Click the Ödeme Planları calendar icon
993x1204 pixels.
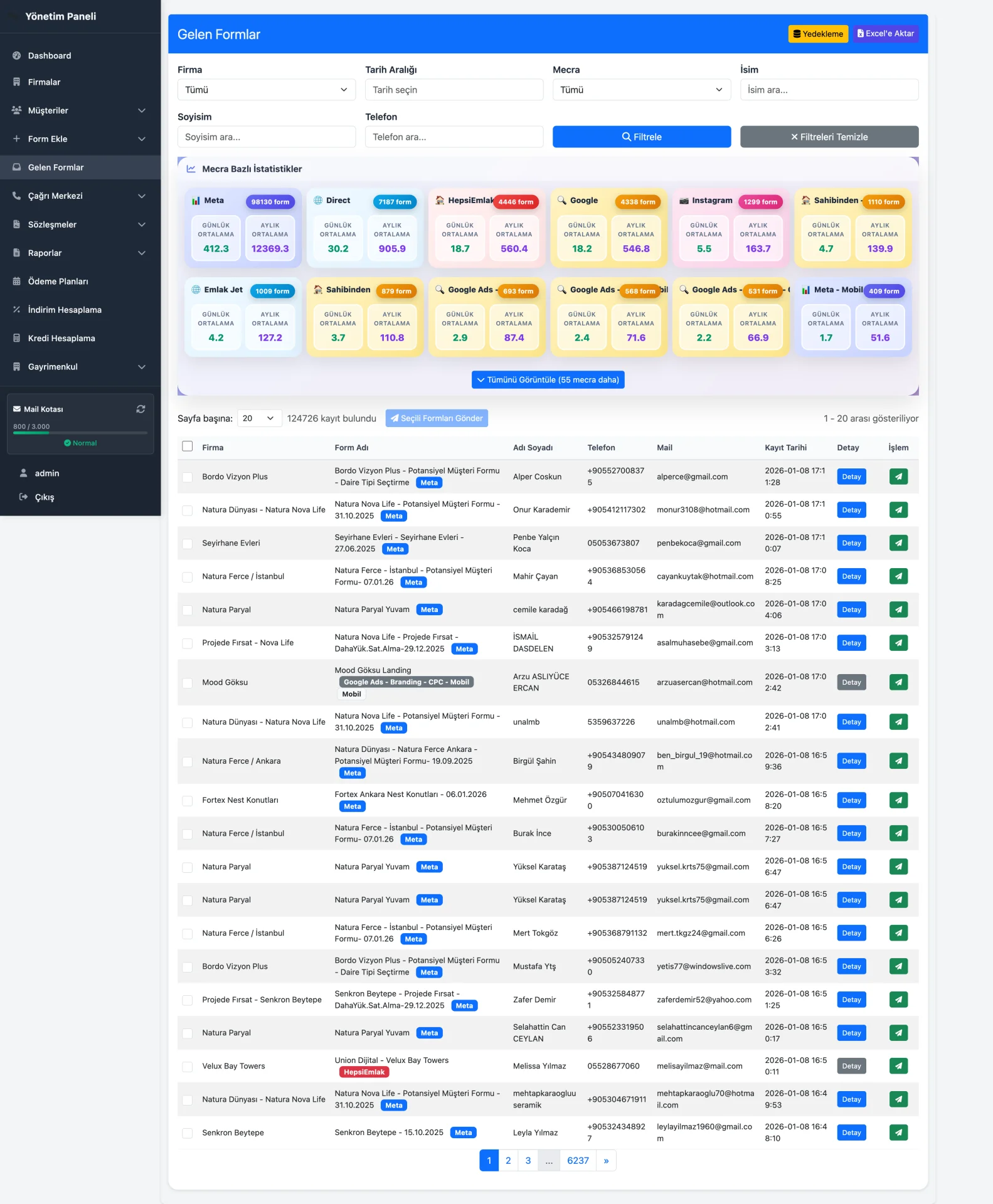pos(17,282)
